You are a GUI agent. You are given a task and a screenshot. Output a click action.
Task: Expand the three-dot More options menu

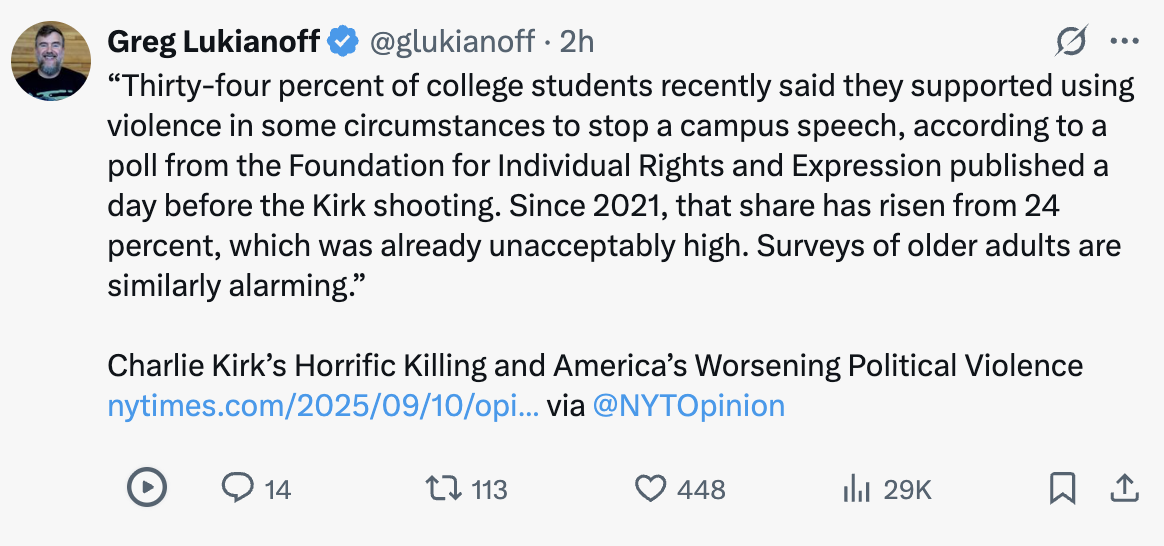(x=1125, y=42)
